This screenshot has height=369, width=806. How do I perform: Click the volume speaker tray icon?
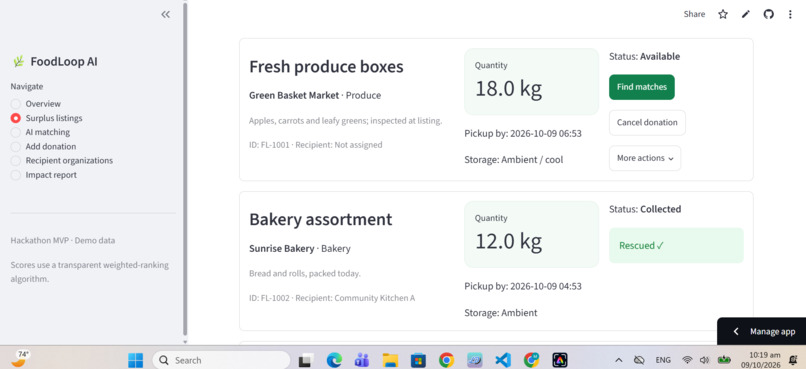click(704, 360)
